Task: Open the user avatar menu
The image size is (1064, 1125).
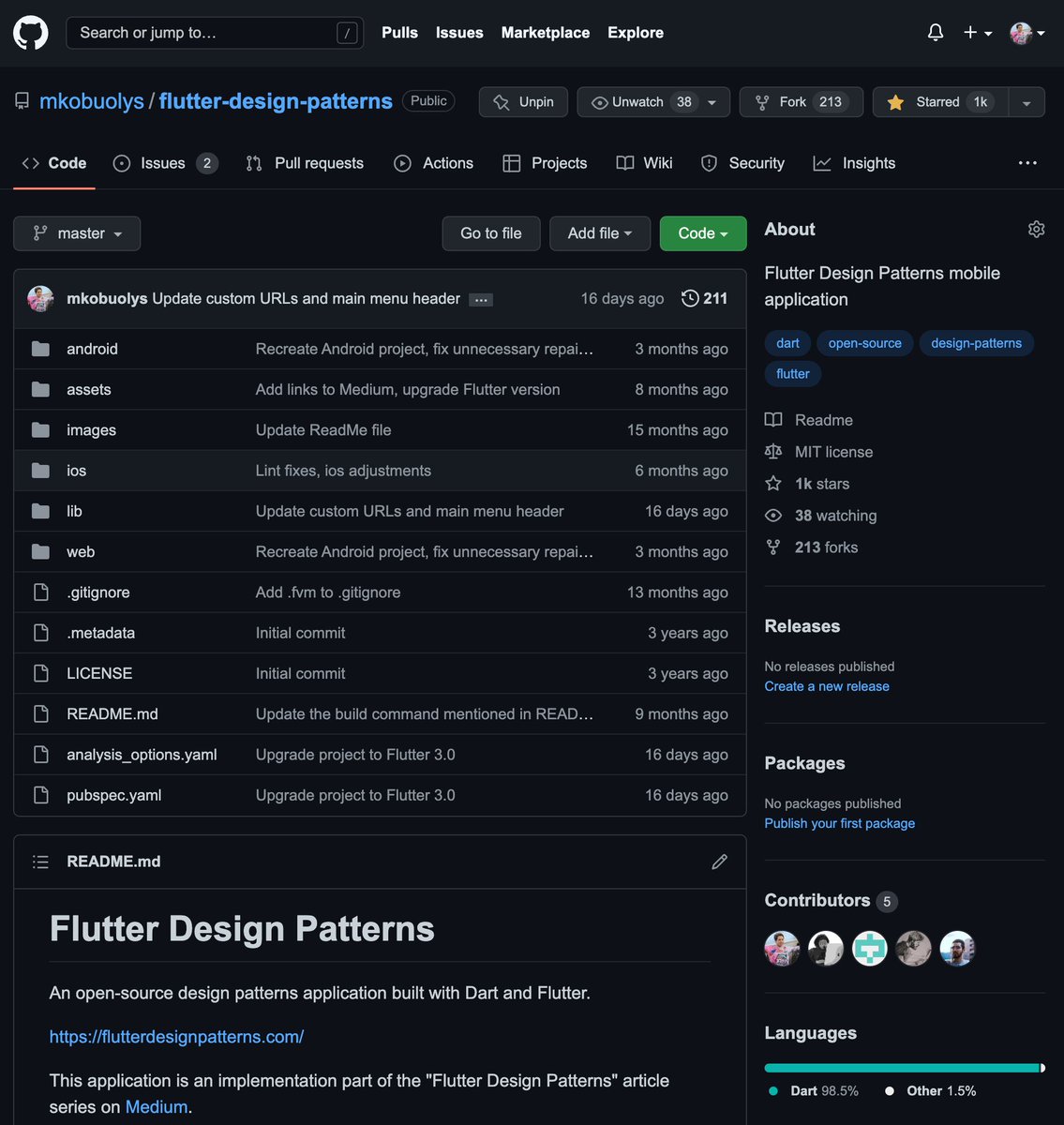Action: (x=1027, y=33)
